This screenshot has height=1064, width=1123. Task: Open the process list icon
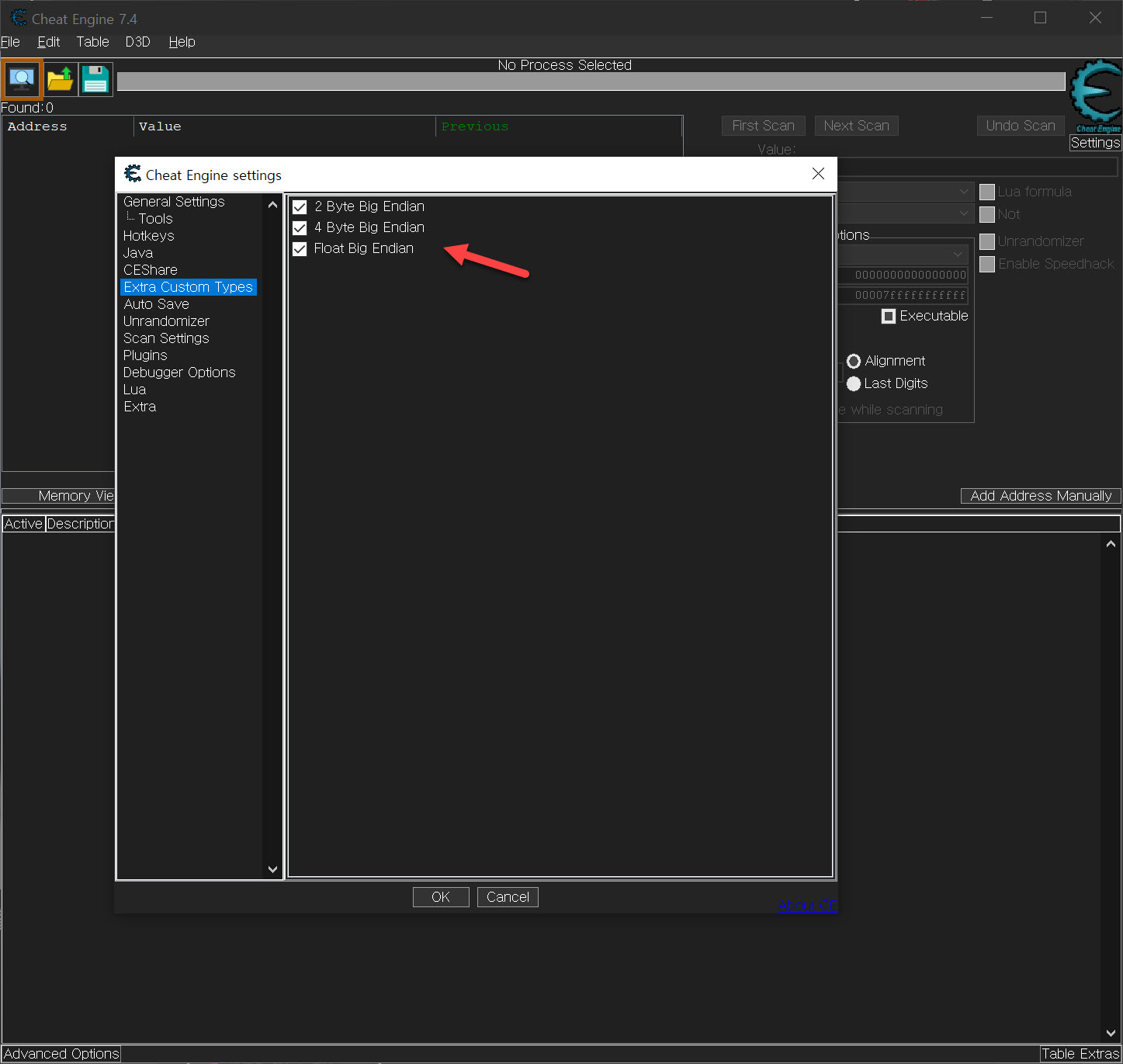coord(22,78)
